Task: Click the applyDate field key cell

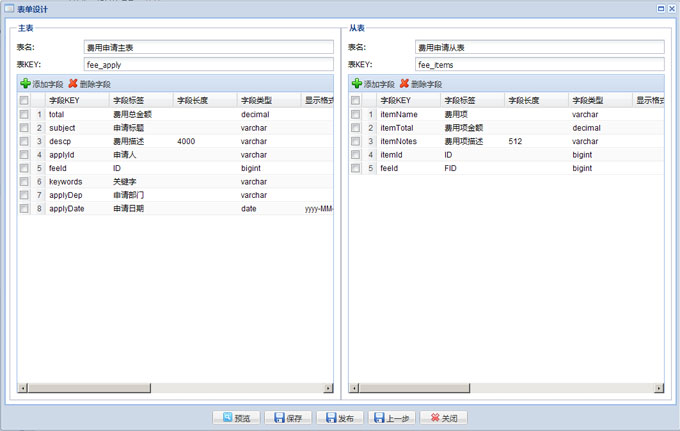Action: (77, 208)
